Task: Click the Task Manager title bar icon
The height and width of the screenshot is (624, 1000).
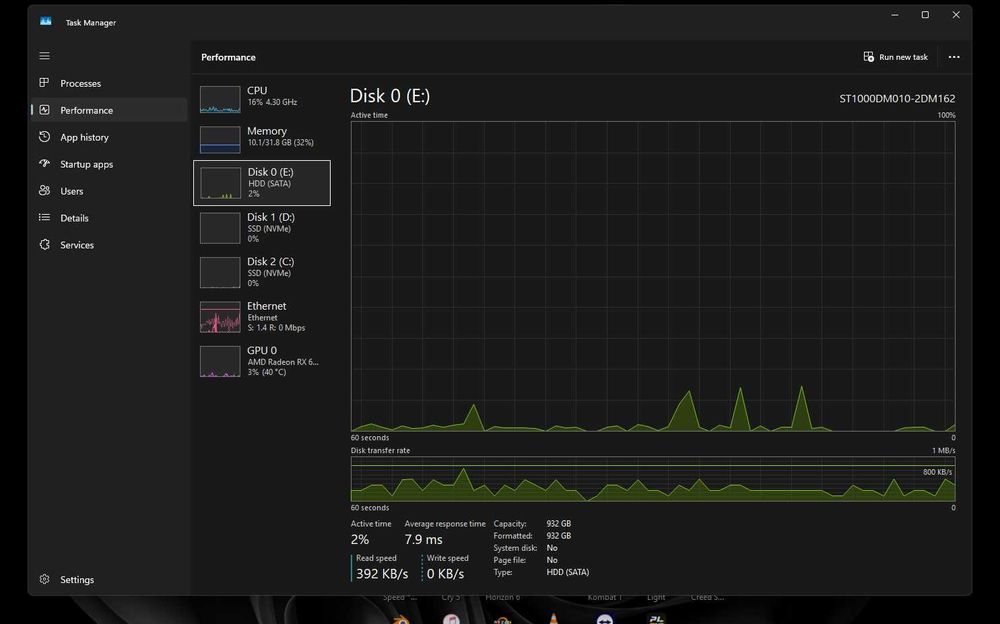Action: pos(45,22)
